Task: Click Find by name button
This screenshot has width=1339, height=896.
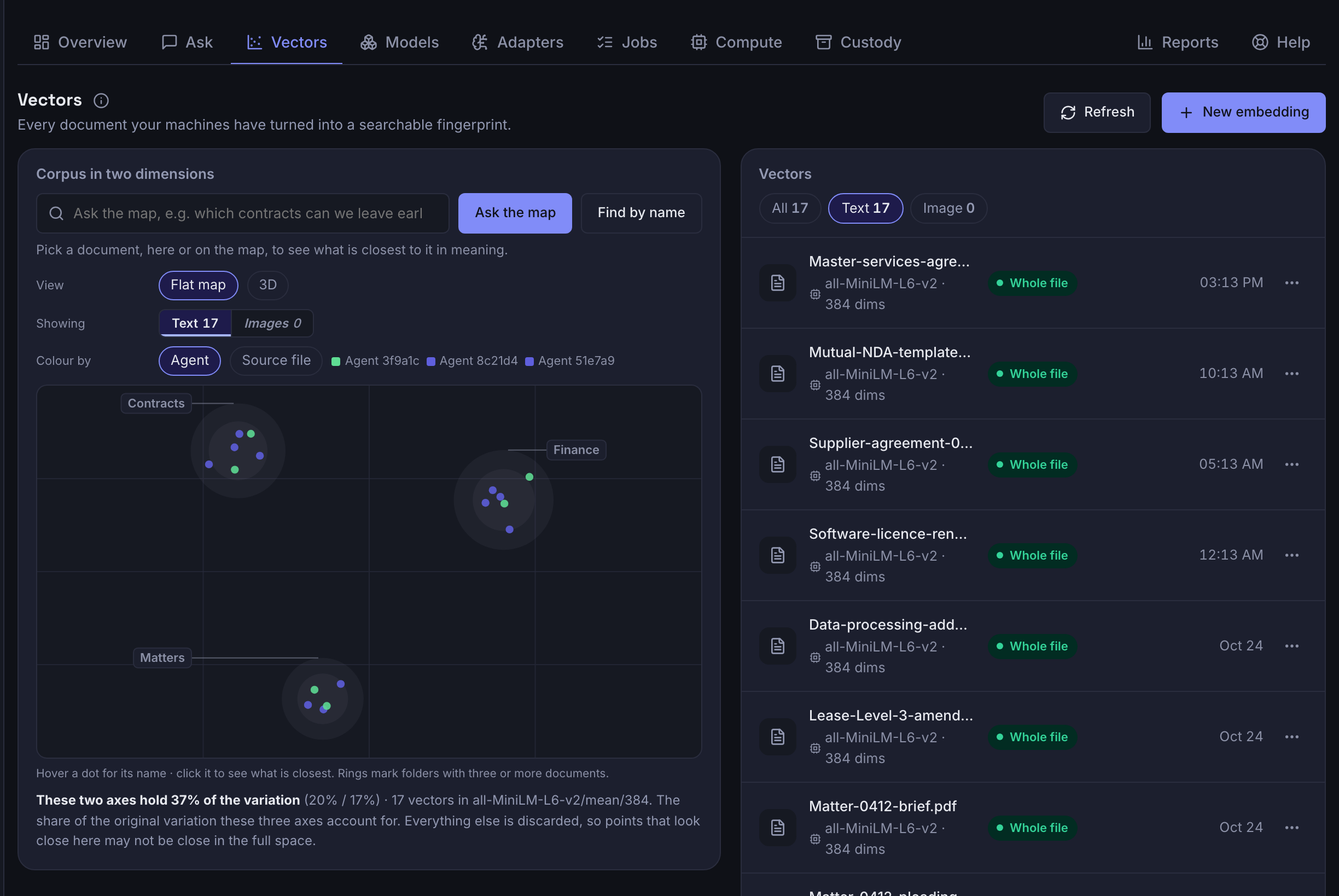Action: tap(641, 213)
